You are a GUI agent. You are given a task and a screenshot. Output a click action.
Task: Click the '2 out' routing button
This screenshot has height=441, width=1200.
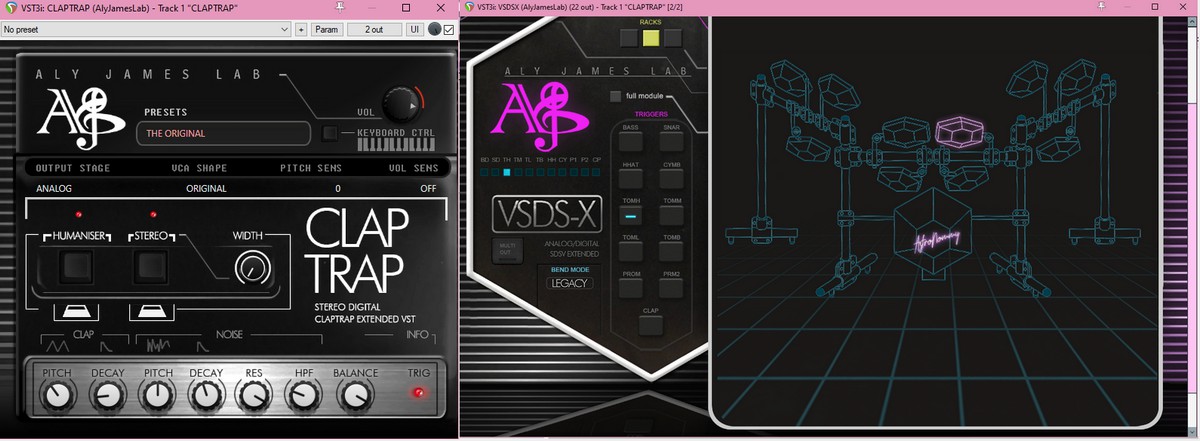(374, 30)
